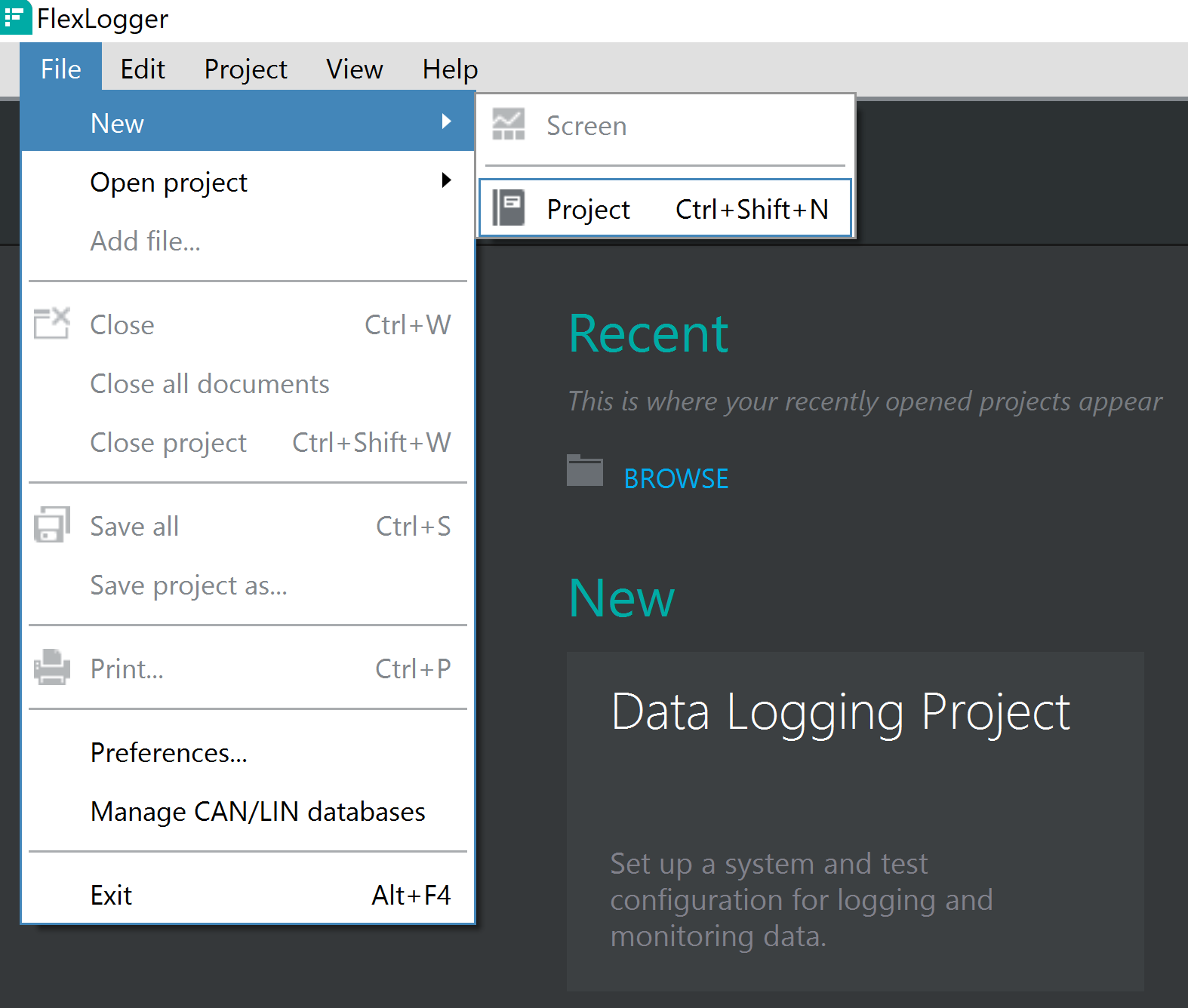Click the folder icon next to BROWSE
The height and width of the screenshot is (1008, 1188).
pyautogui.click(x=585, y=471)
